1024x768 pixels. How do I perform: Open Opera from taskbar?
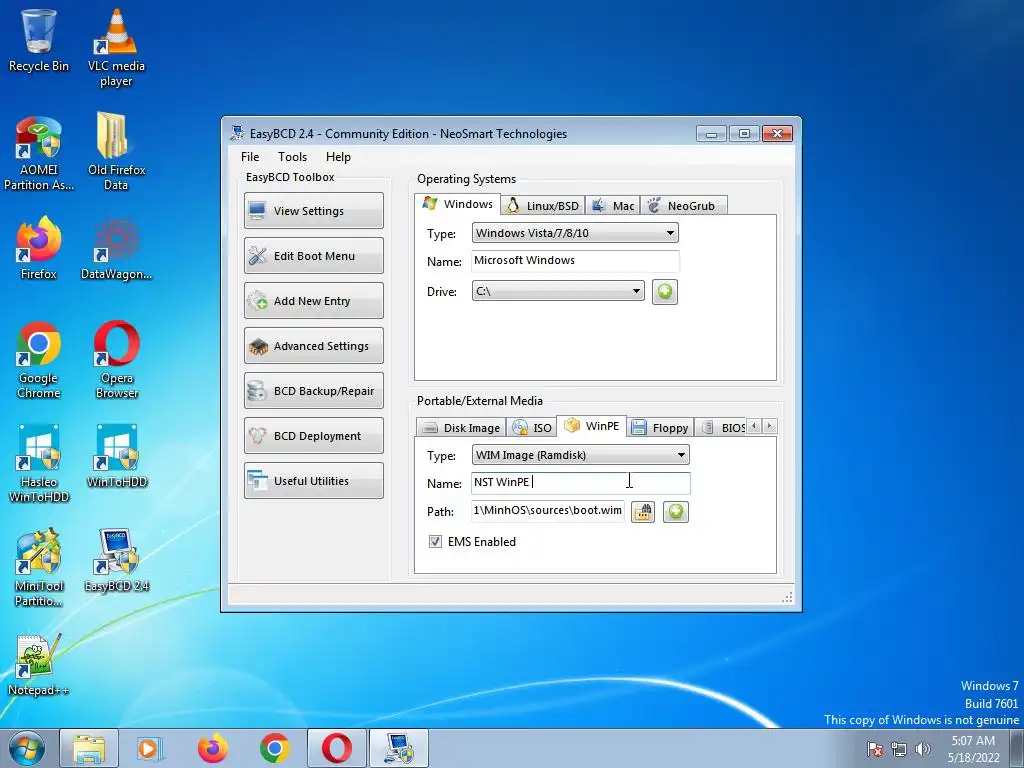pyautogui.click(x=336, y=748)
